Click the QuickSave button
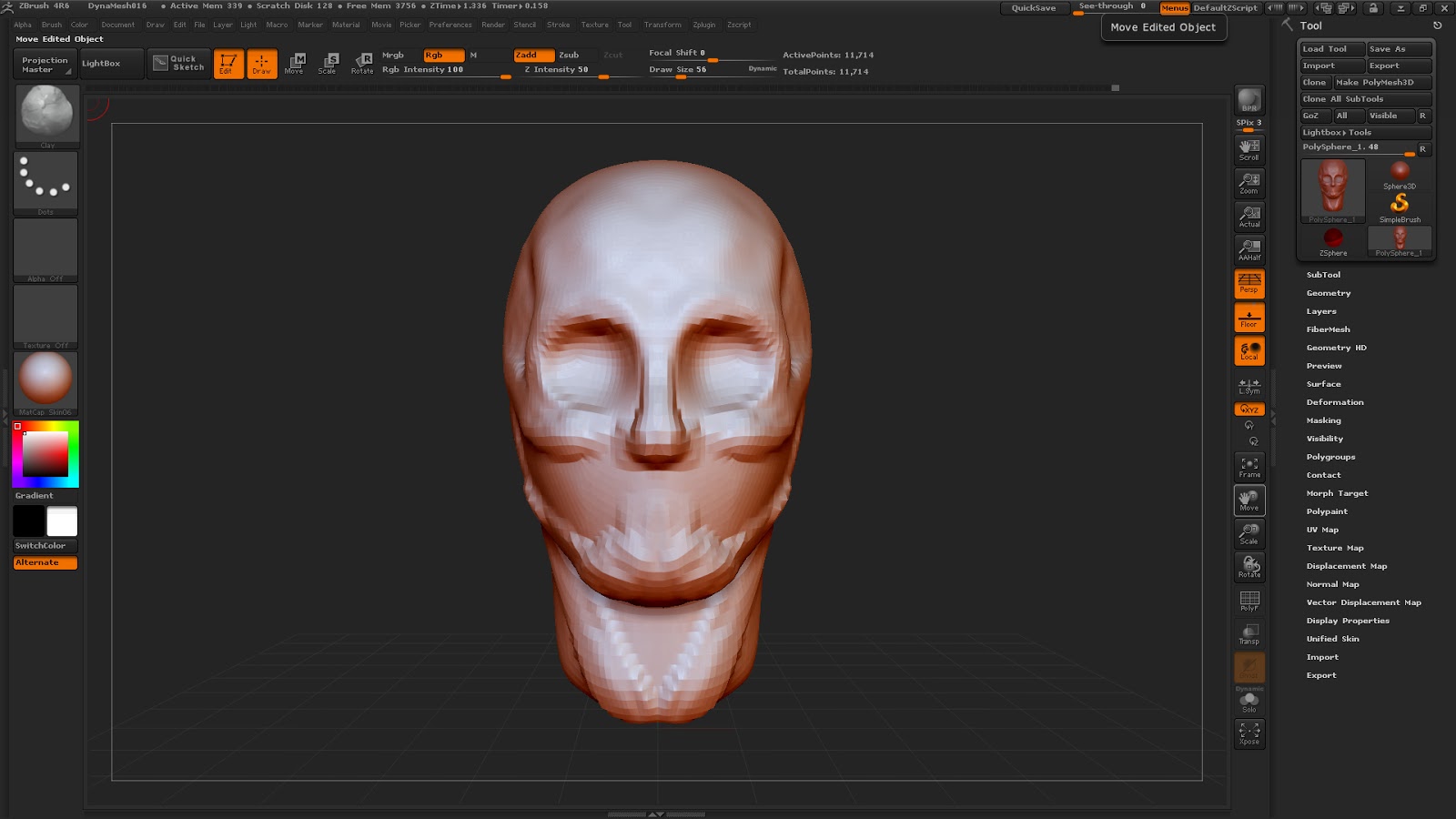Screen dimensions: 1456x819 coord(1034,8)
